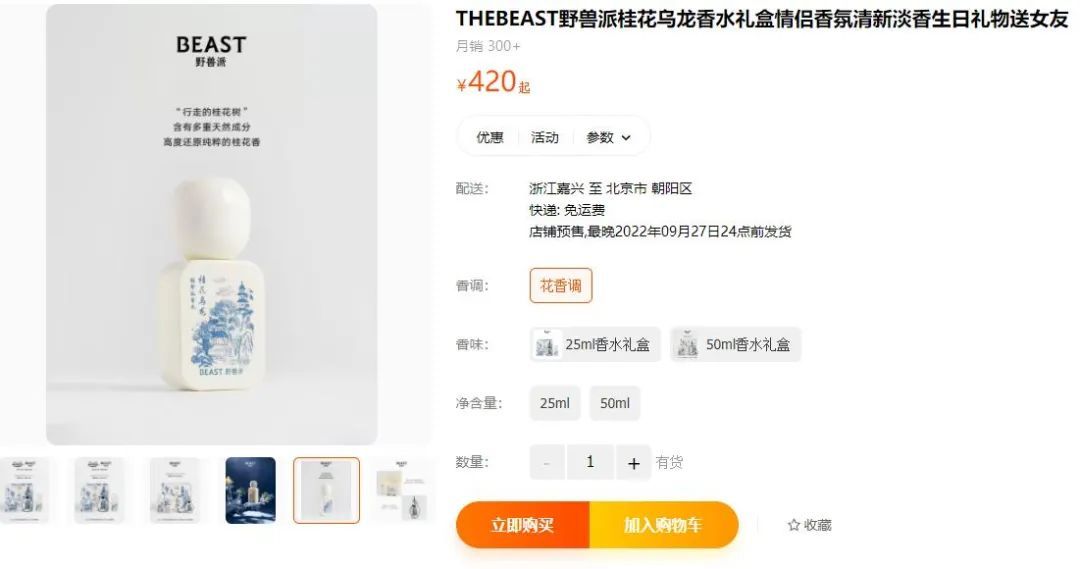View the dark blue night-scene thumbnail
The height and width of the screenshot is (569, 1080).
point(250,490)
